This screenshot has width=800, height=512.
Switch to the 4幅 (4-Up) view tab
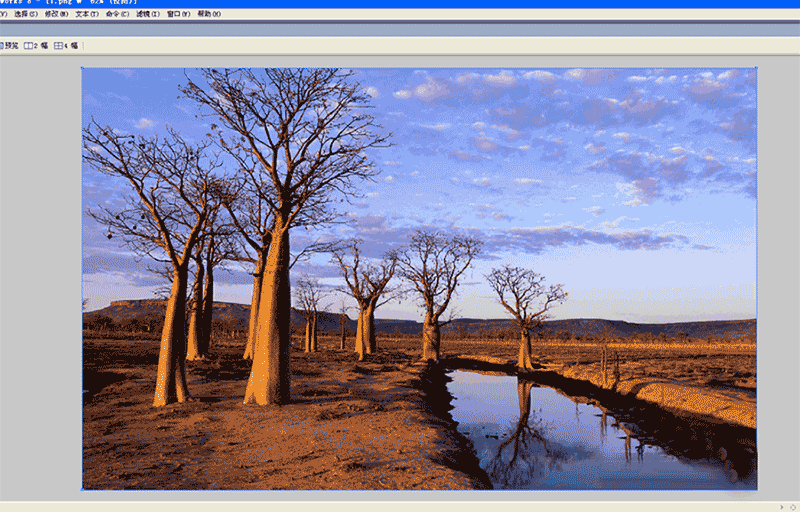[66, 46]
